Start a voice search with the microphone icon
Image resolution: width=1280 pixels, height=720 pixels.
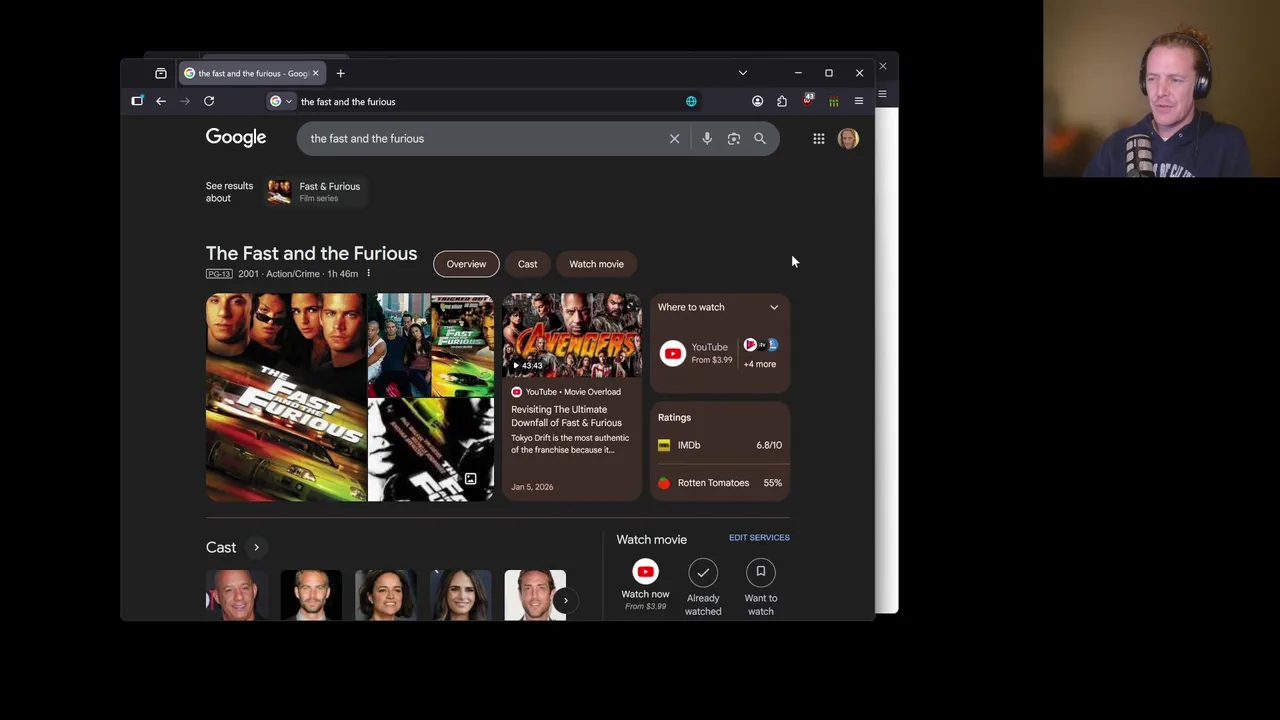707,139
